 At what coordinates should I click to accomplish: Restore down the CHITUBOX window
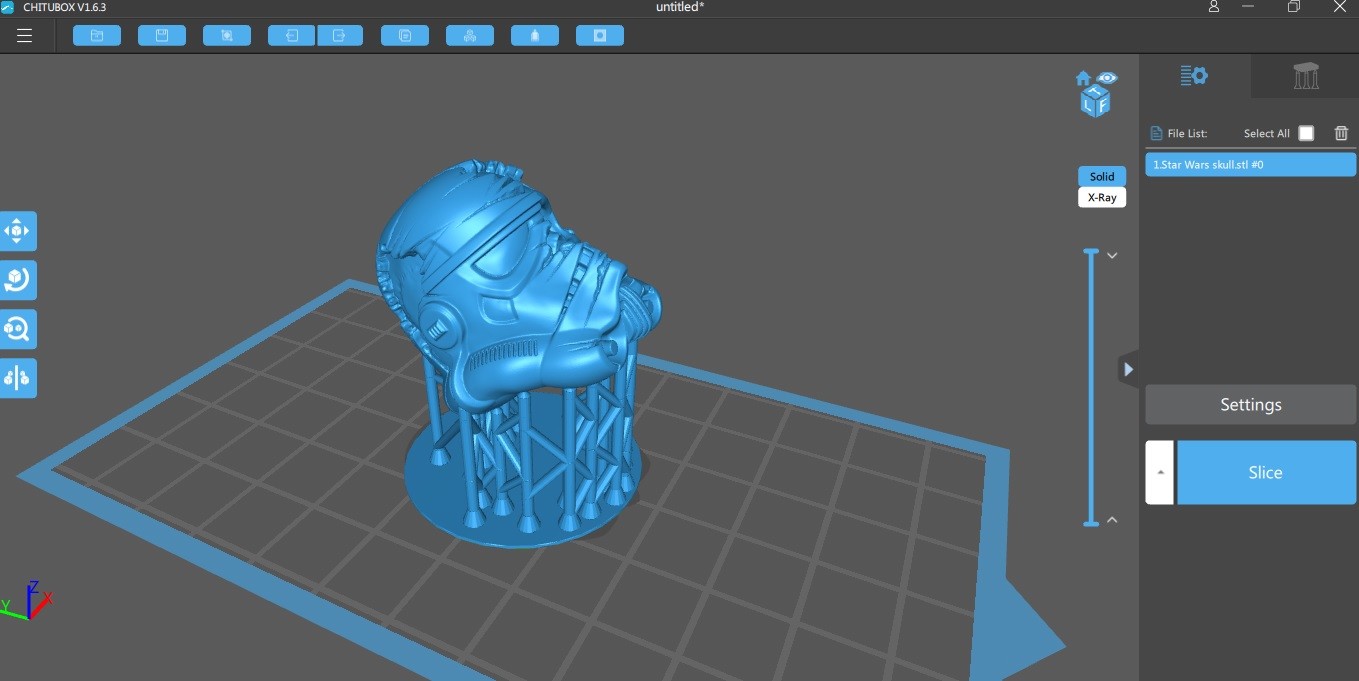(x=1294, y=7)
